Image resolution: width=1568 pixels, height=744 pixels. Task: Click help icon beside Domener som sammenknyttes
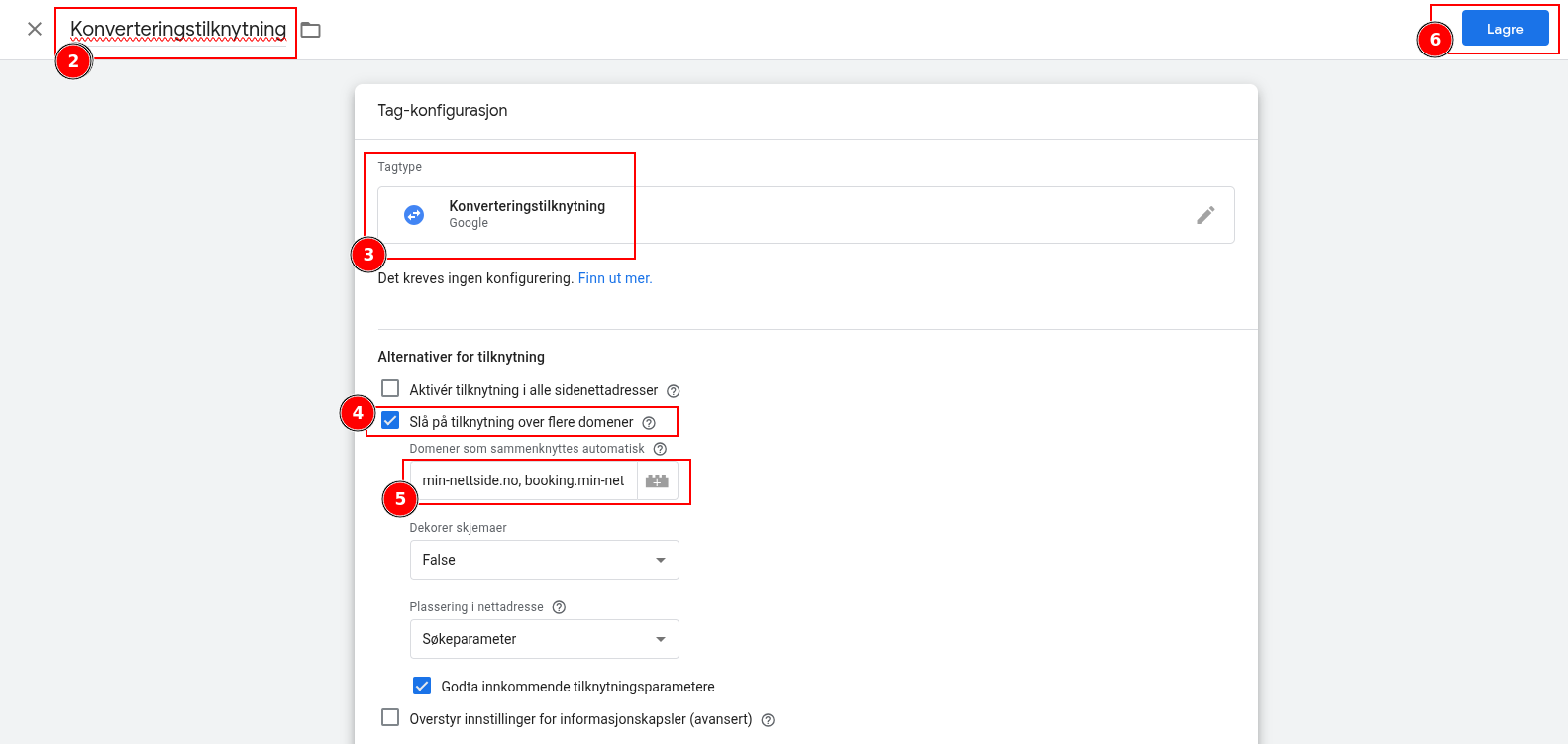[660, 449]
